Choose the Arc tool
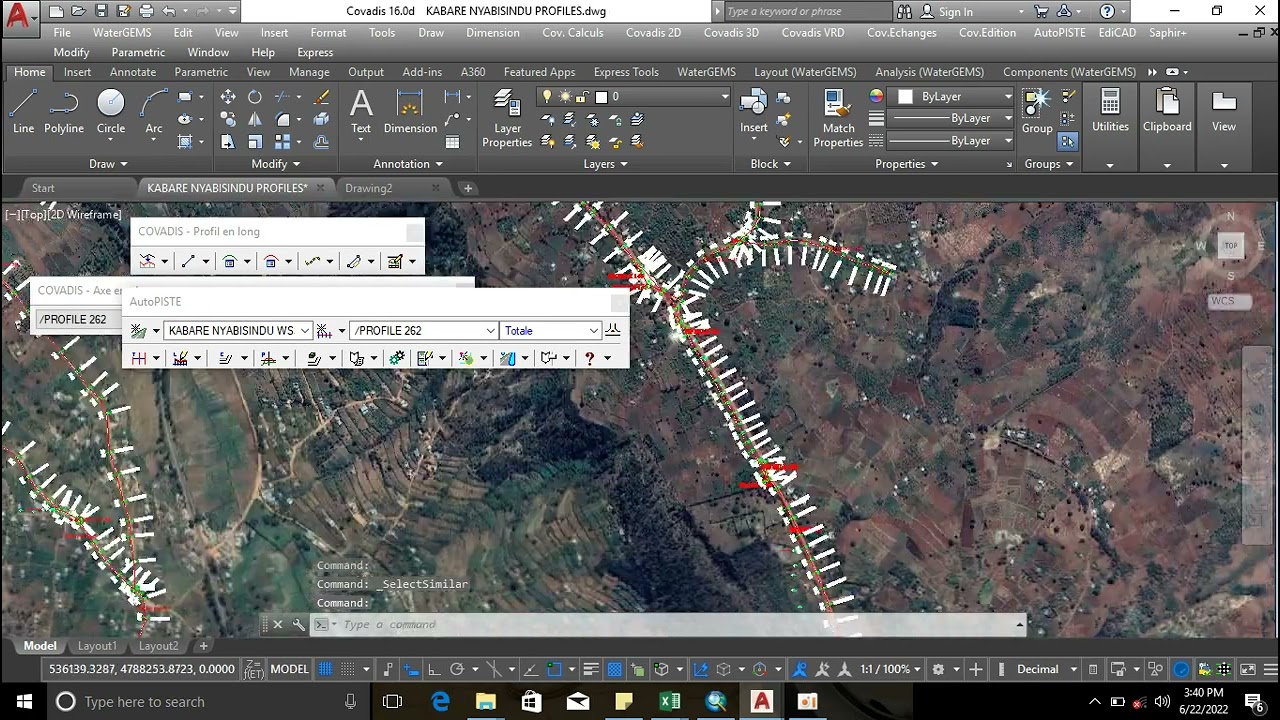Image resolution: width=1280 pixels, height=720 pixels. (154, 112)
